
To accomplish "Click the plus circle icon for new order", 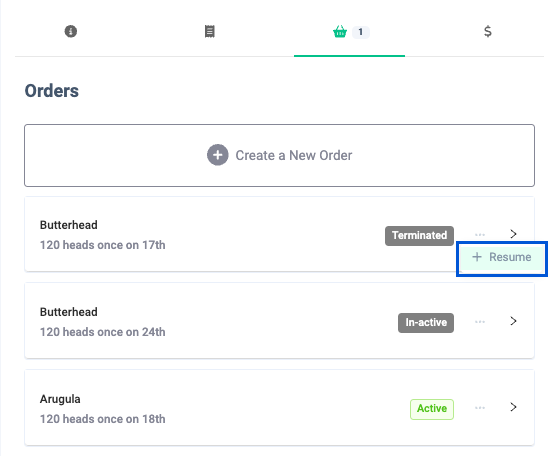I will [217, 155].
